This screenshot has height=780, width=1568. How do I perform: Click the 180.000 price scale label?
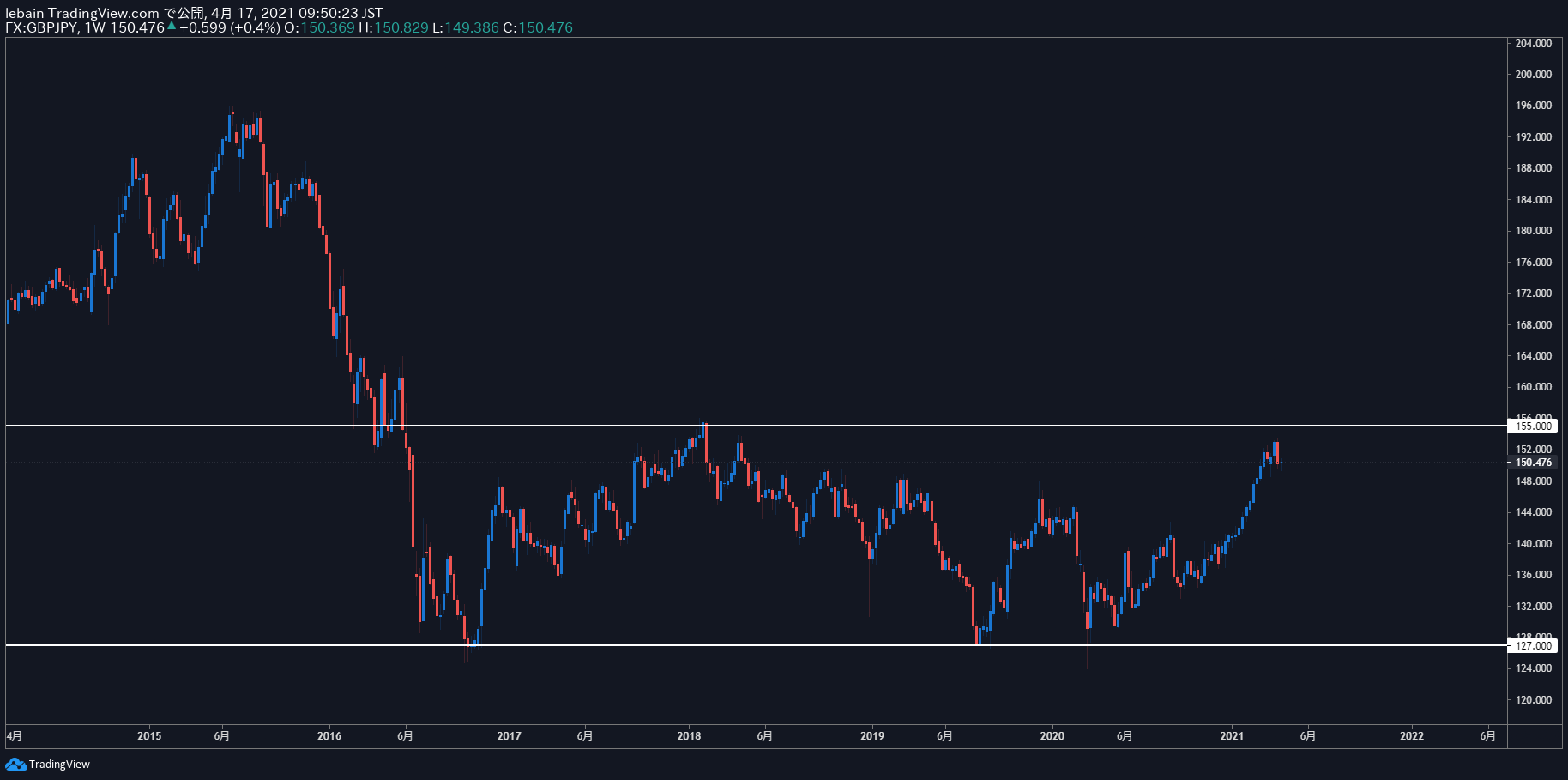coord(1534,231)
